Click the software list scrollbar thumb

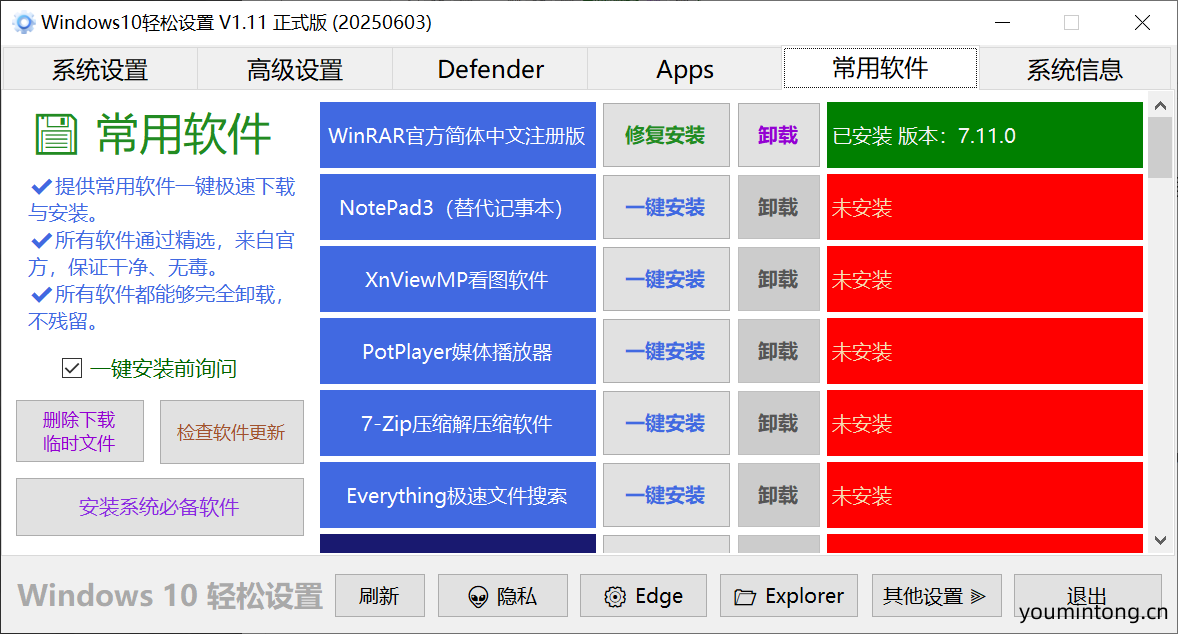point(1160,147)
